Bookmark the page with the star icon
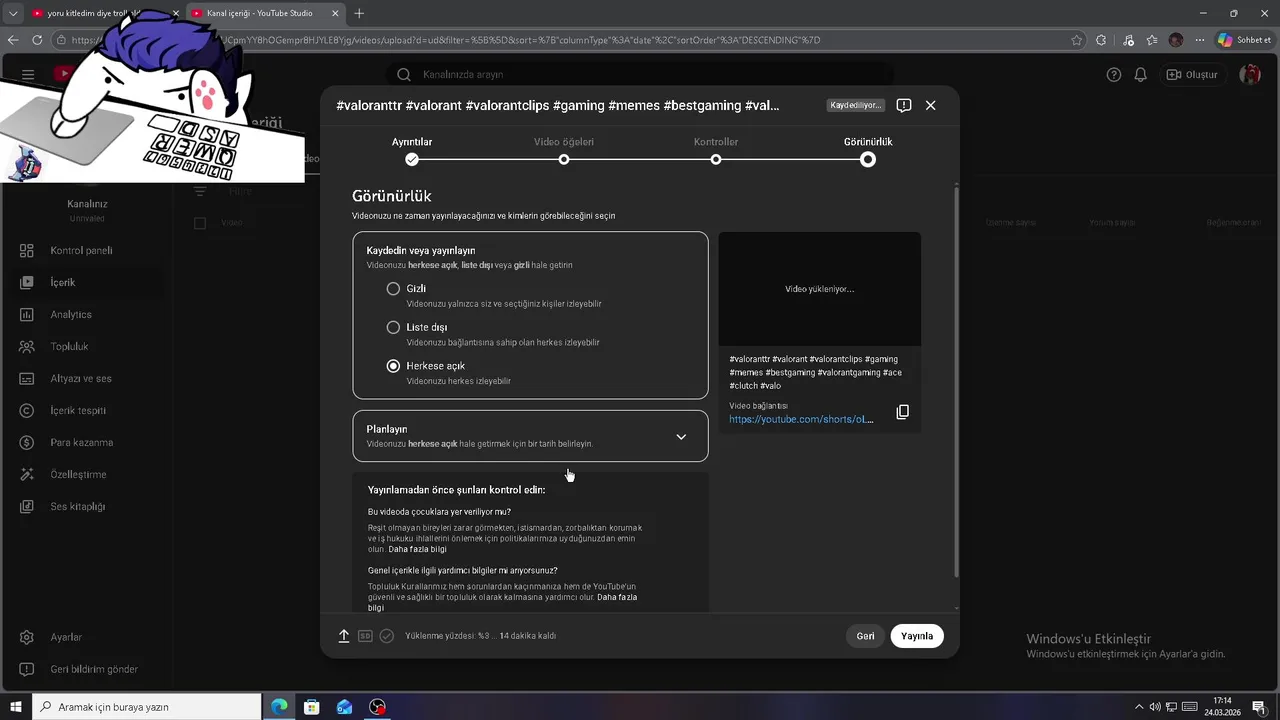 [x=1077, y=40]
